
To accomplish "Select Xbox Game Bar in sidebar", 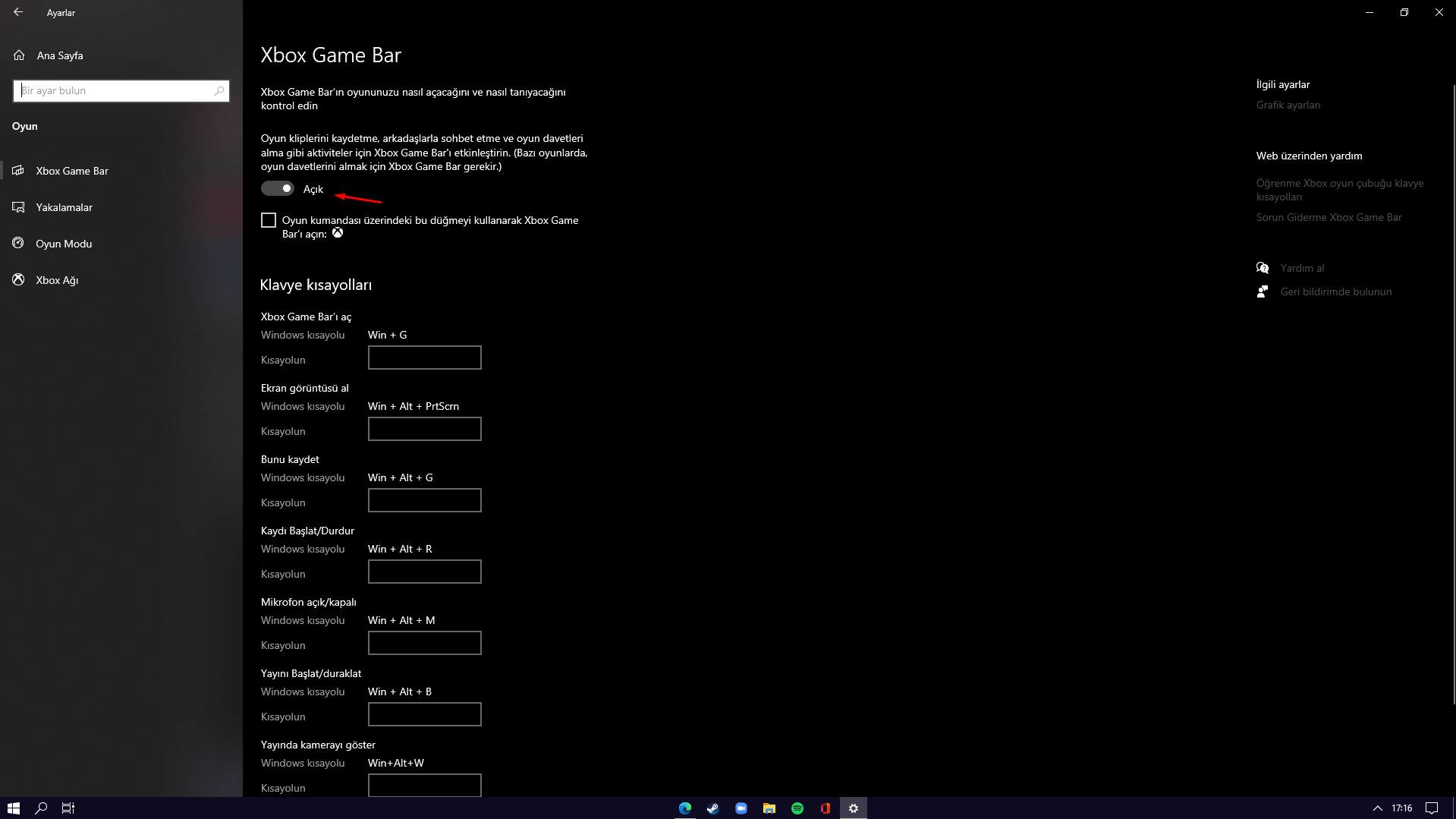I will coord(72,171).
